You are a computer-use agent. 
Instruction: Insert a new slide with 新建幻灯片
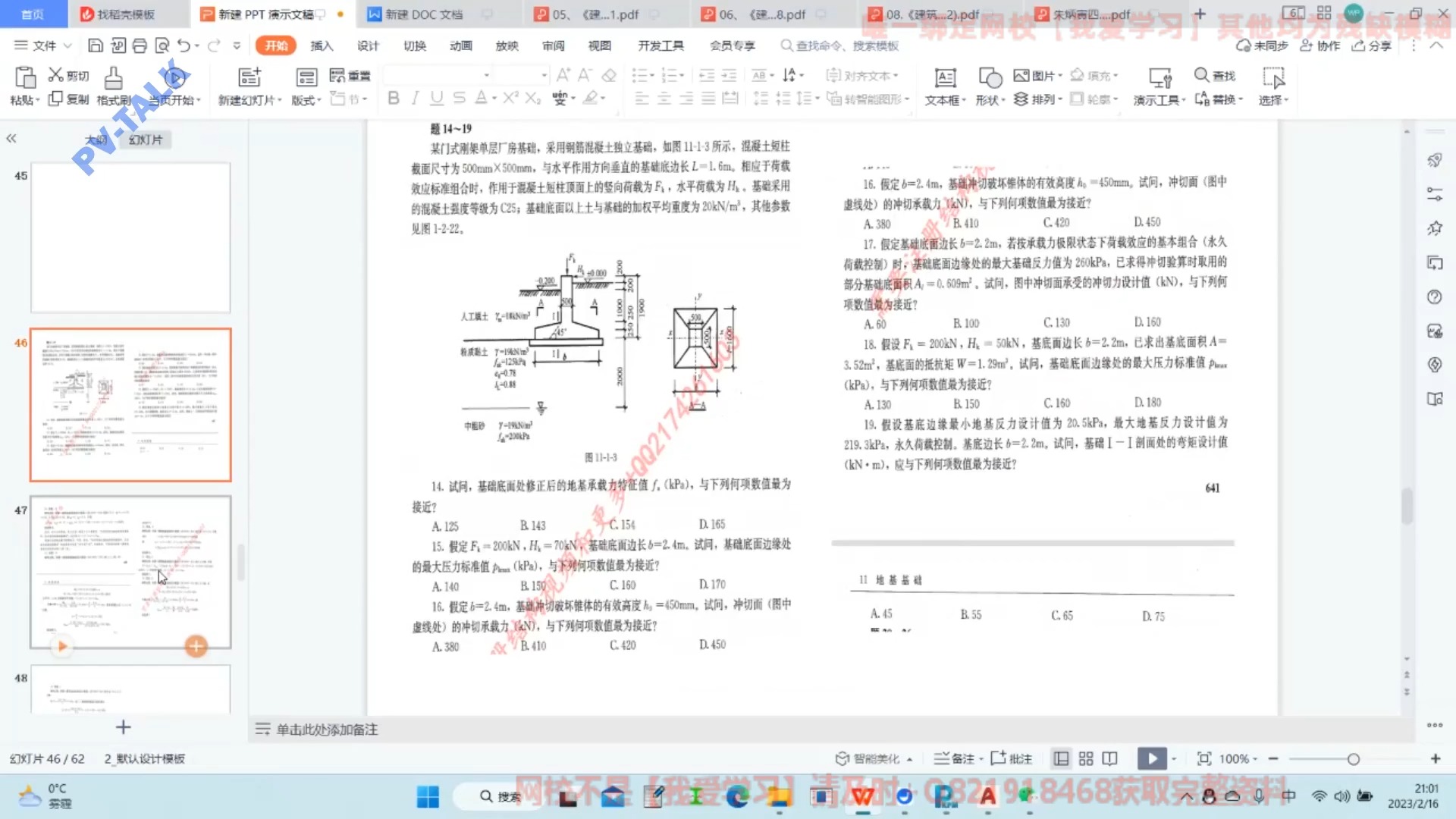[248, 86]
